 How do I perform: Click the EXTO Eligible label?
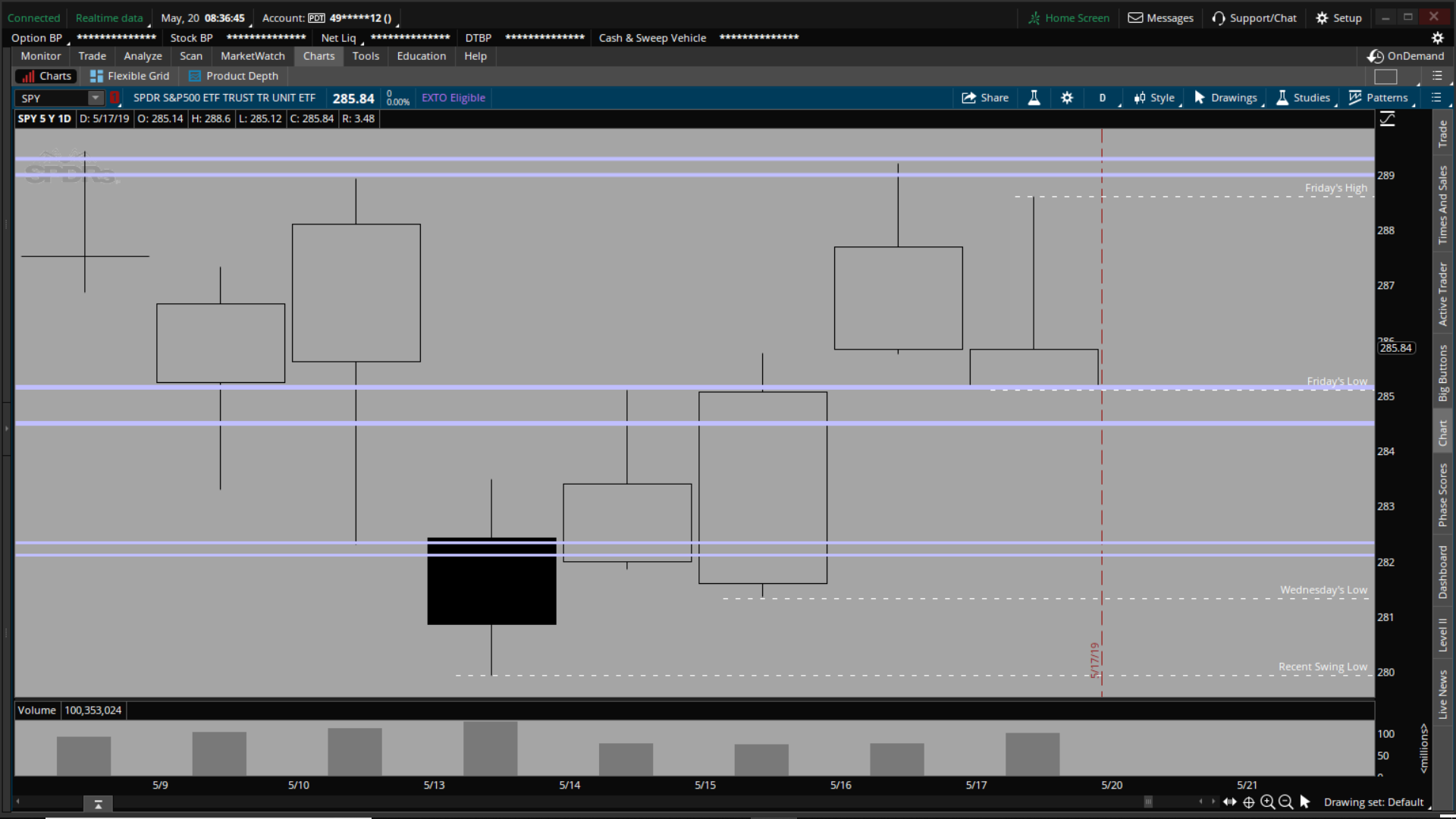click(x=453, y=98)
